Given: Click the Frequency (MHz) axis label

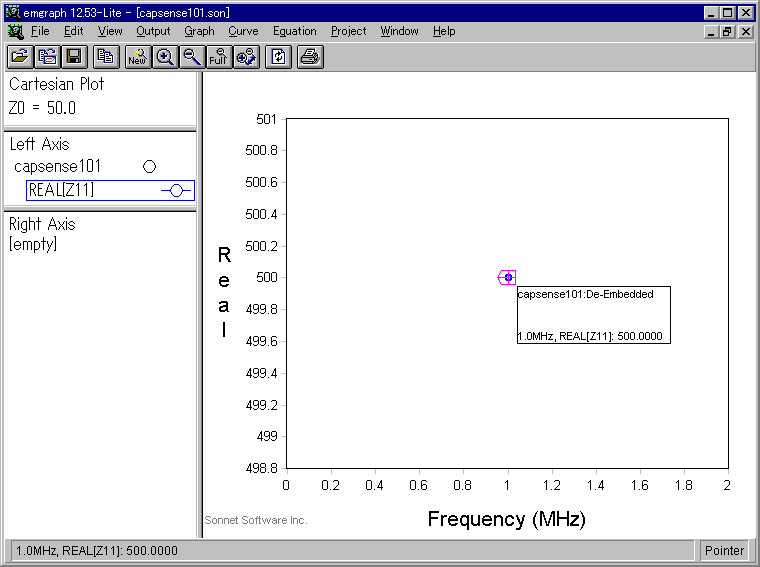Looking at the screenshot, I should (x=507, y=519).
